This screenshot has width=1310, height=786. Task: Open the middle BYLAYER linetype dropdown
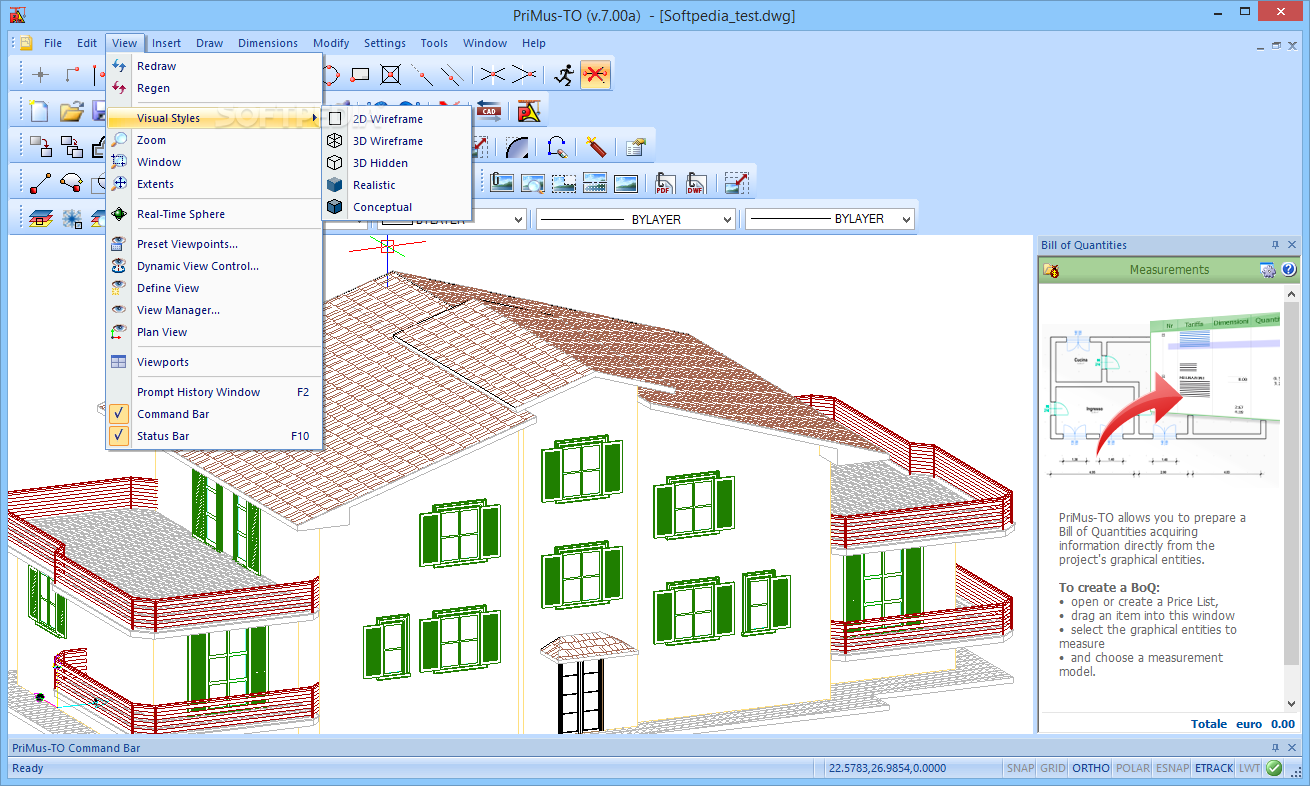coord(636,219)
